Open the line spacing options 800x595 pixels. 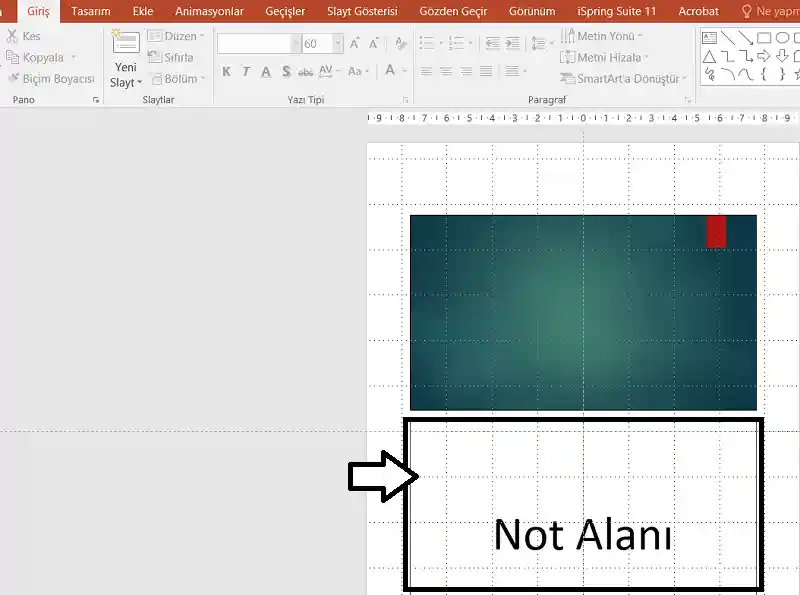coord(542,43)
